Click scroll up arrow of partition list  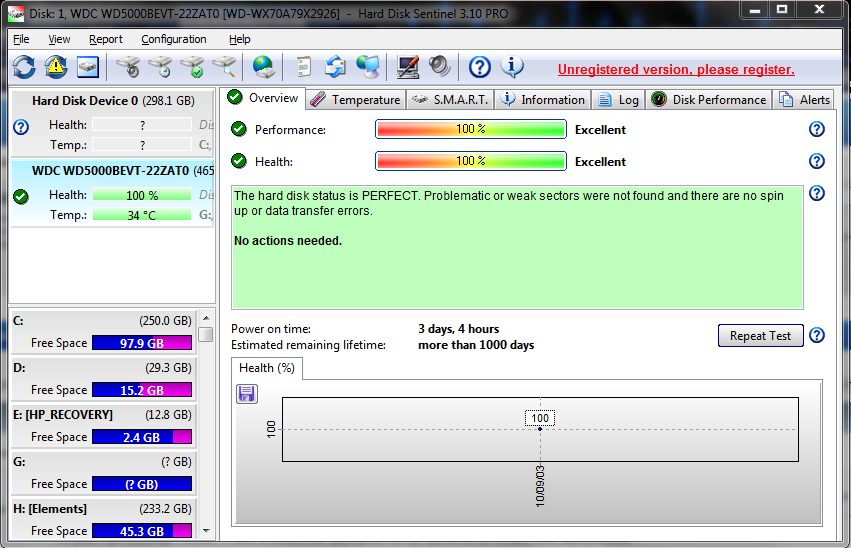pos(206,318)
